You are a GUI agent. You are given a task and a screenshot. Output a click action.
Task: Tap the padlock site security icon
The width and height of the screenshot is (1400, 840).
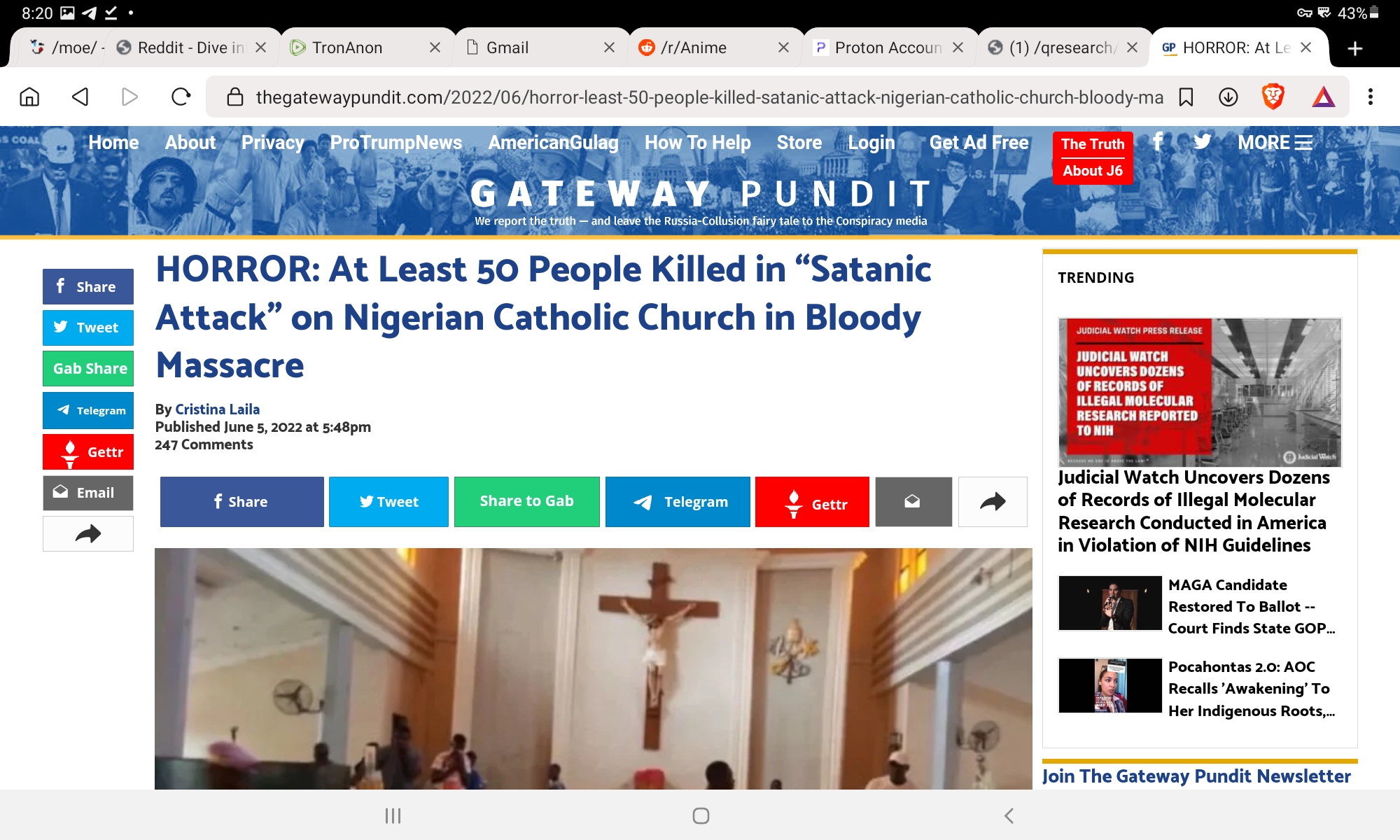(x=235, y=97)
